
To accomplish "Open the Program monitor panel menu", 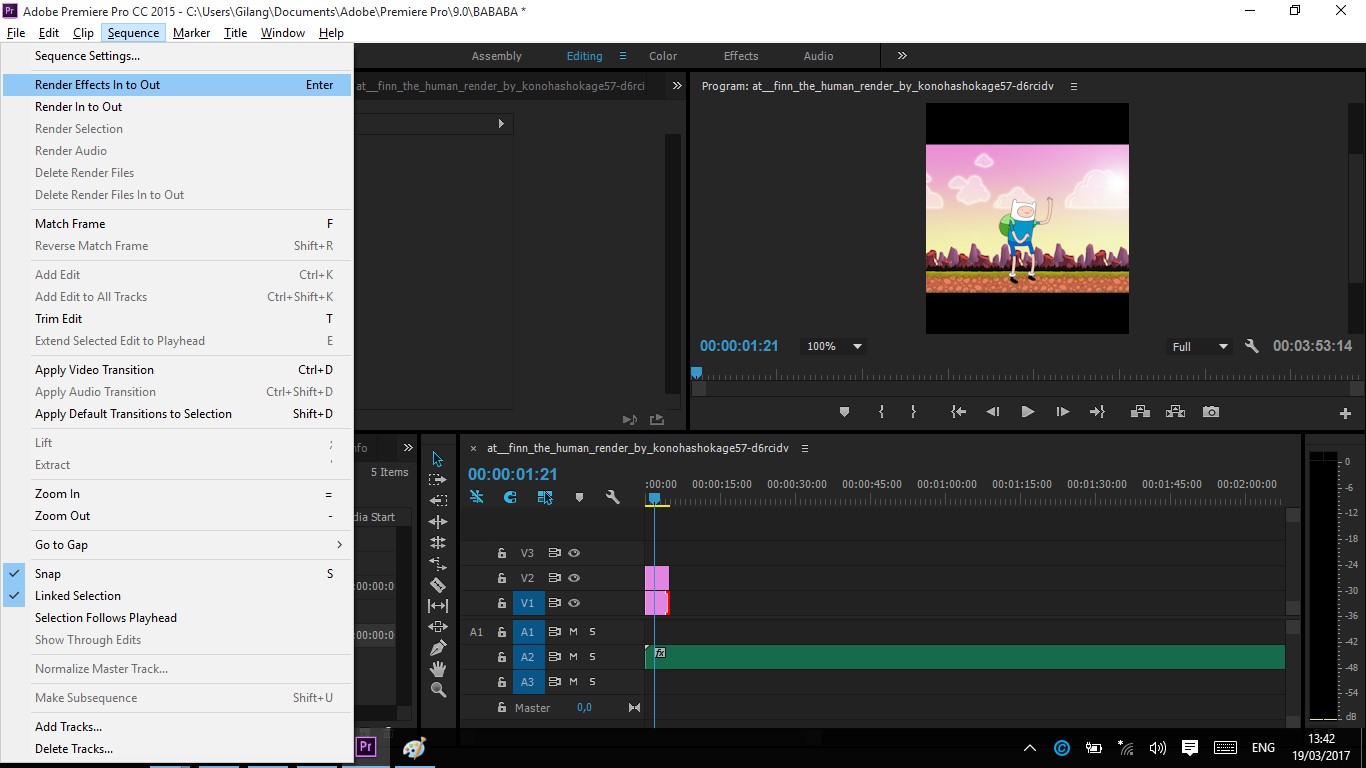I will 1074,86.
